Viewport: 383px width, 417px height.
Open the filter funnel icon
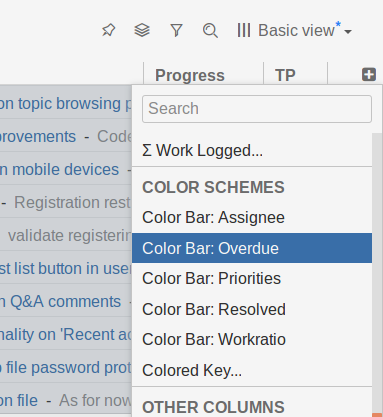(176, 31)
